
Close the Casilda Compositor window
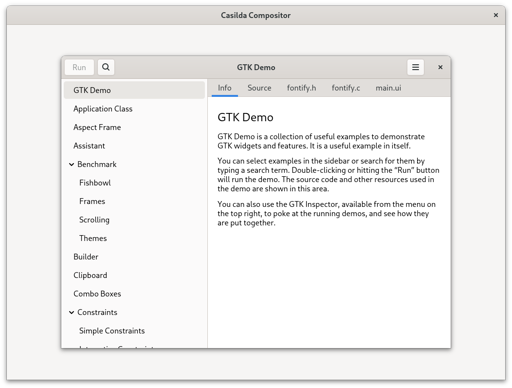point(496,15)
